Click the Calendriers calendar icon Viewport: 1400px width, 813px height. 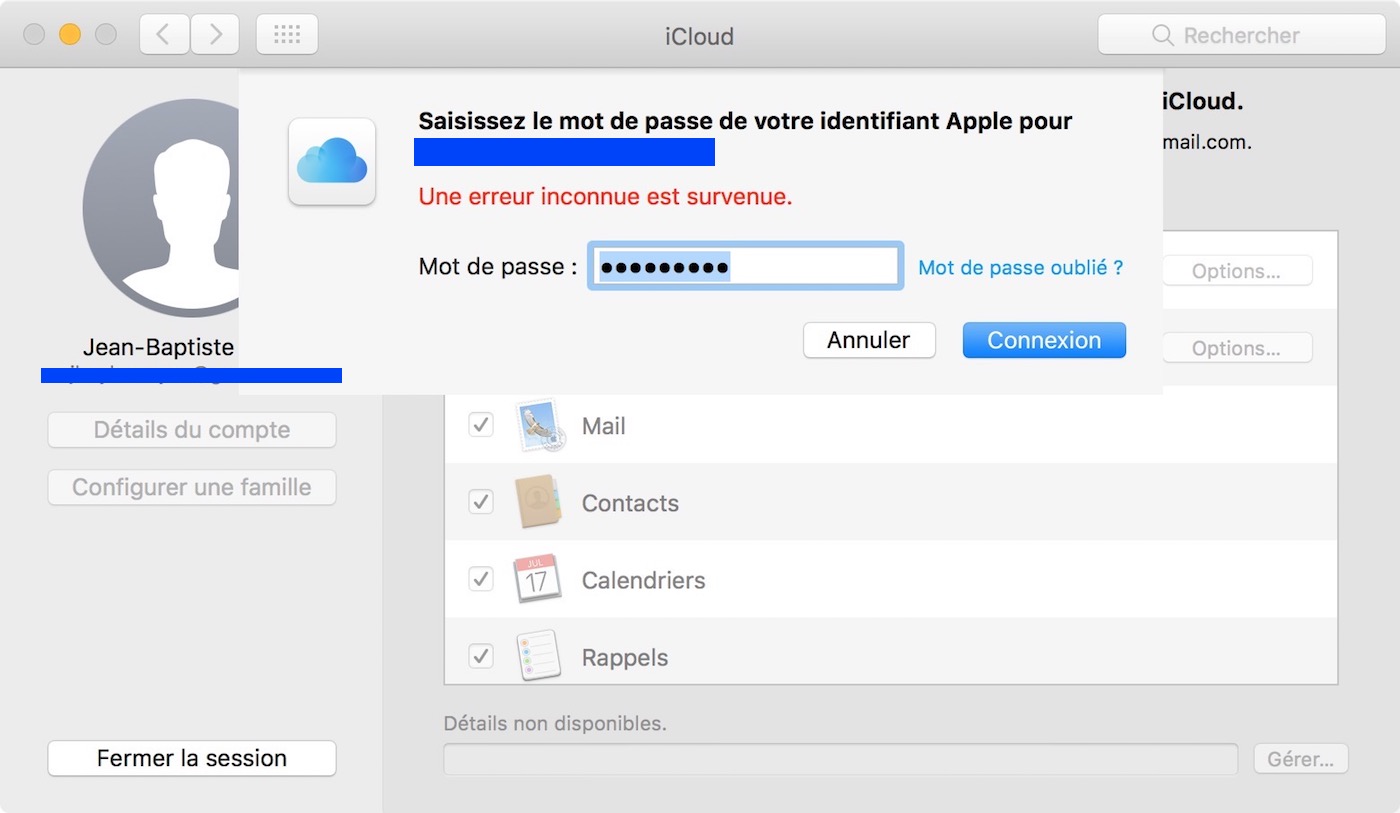pos(538,579)
